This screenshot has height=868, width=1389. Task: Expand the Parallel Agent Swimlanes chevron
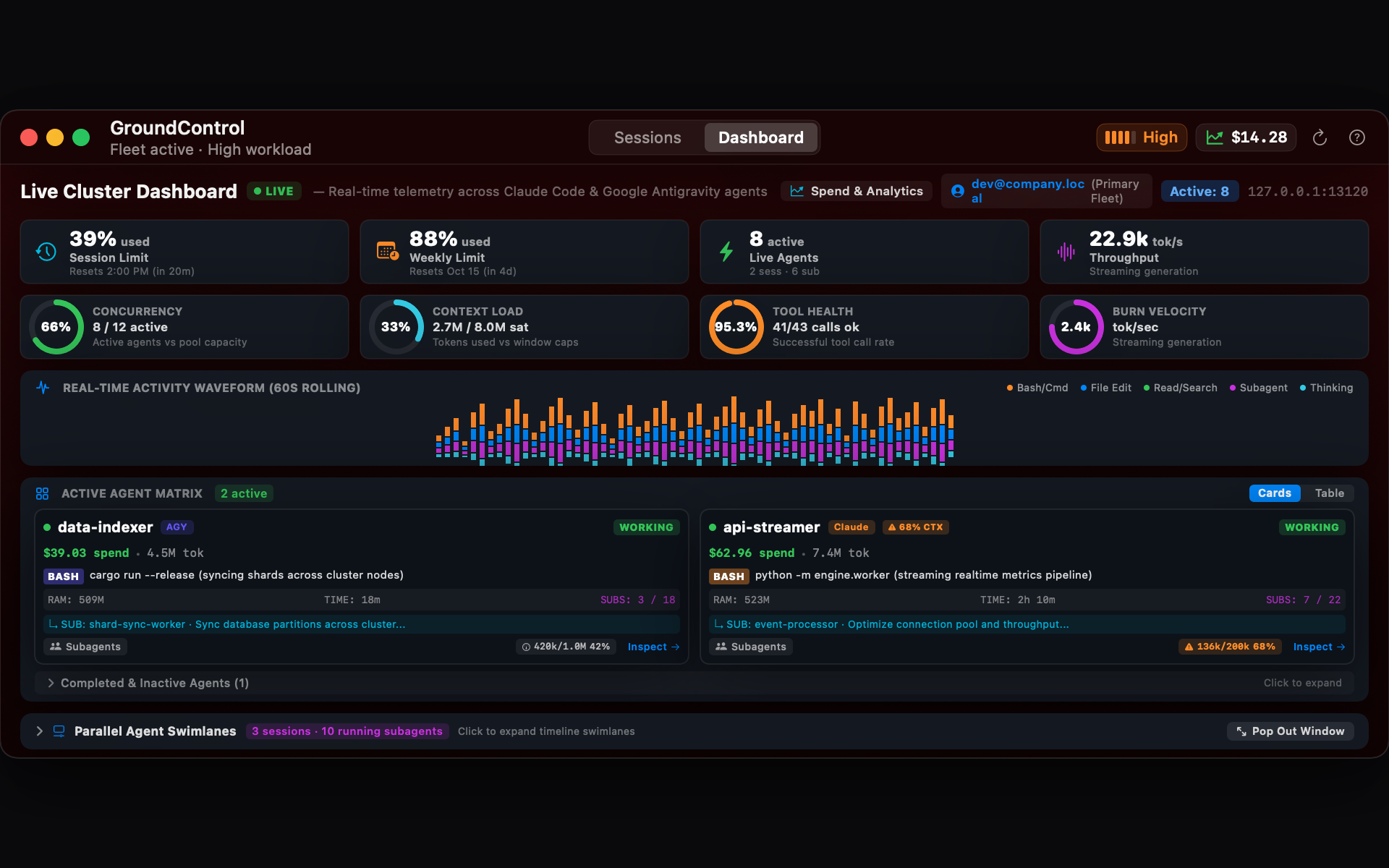point(40,731)
